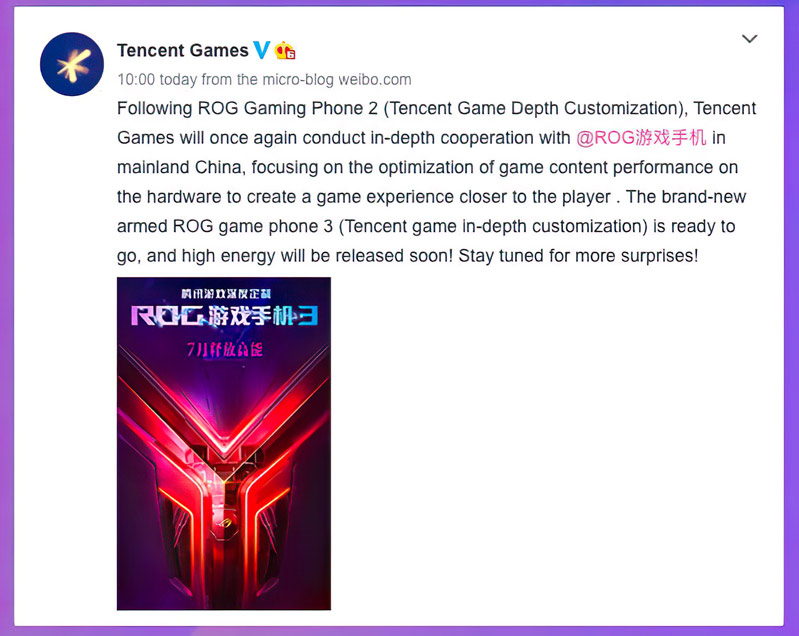Click "Following ROG Gaming Phone 2" text

[247, 109]
